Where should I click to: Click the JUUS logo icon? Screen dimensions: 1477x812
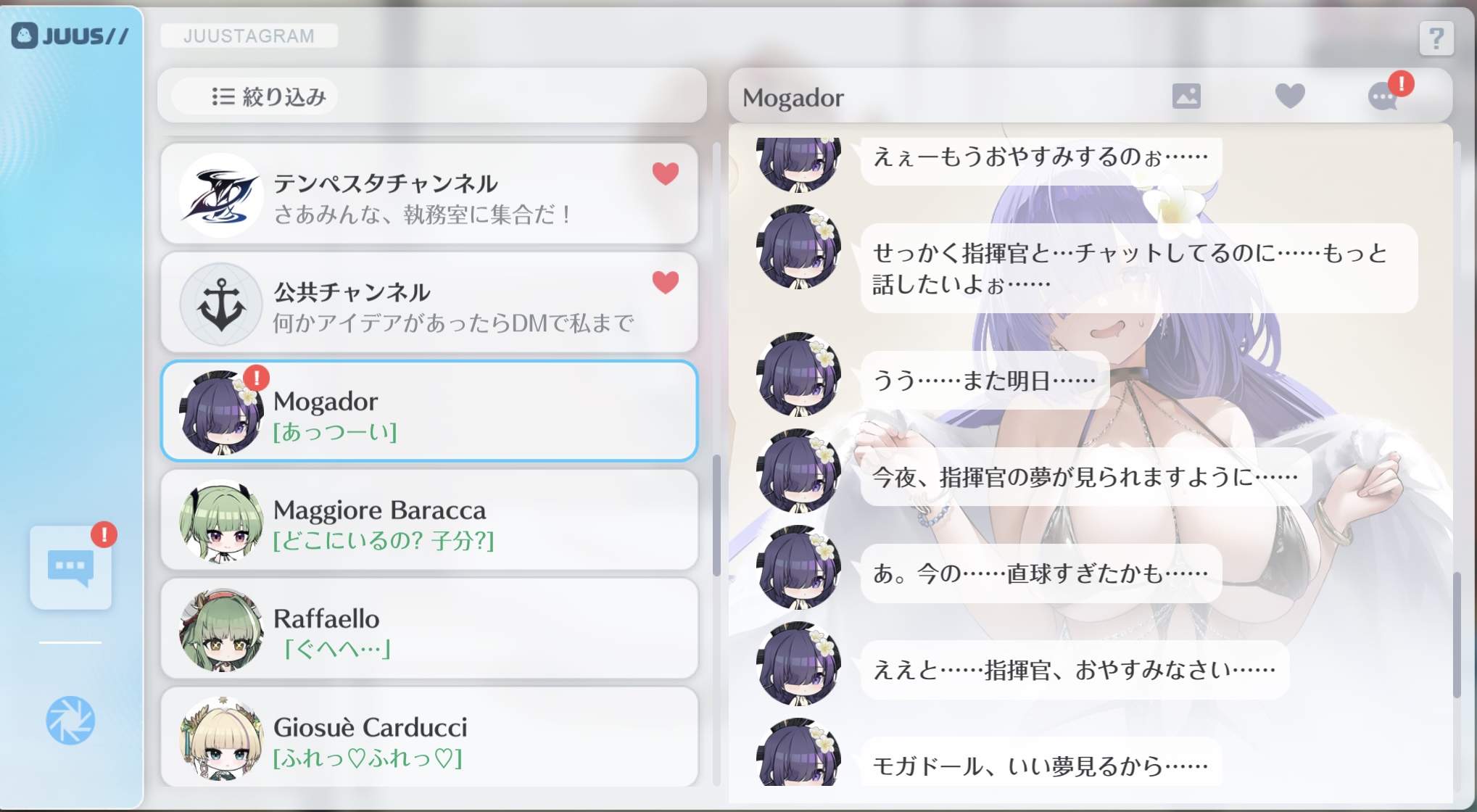pos(24,36)
